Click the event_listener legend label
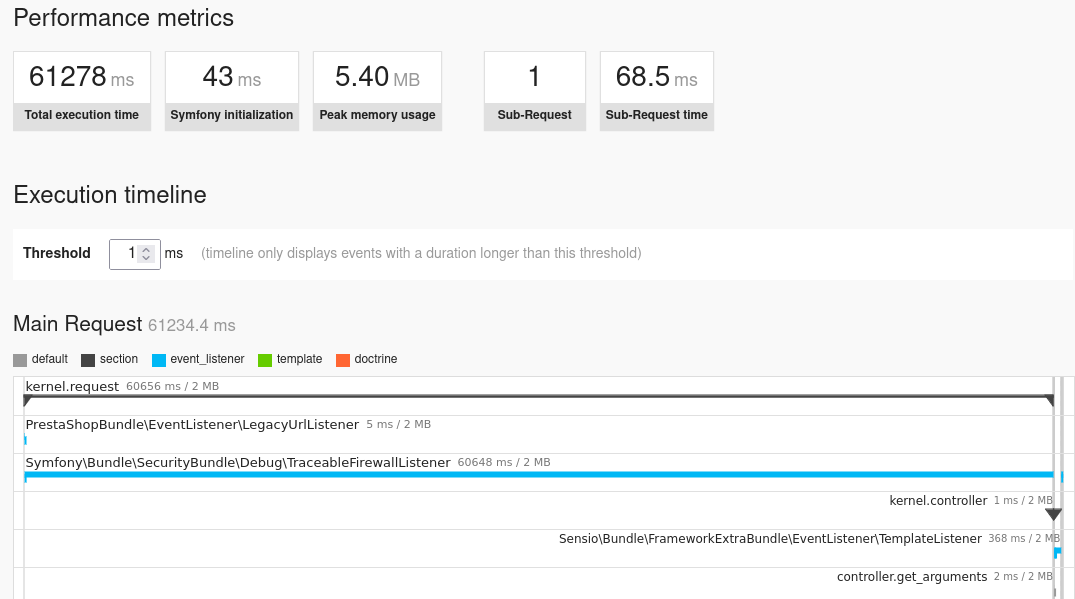This screenshot has width=1075, height=599. (207, 359)
